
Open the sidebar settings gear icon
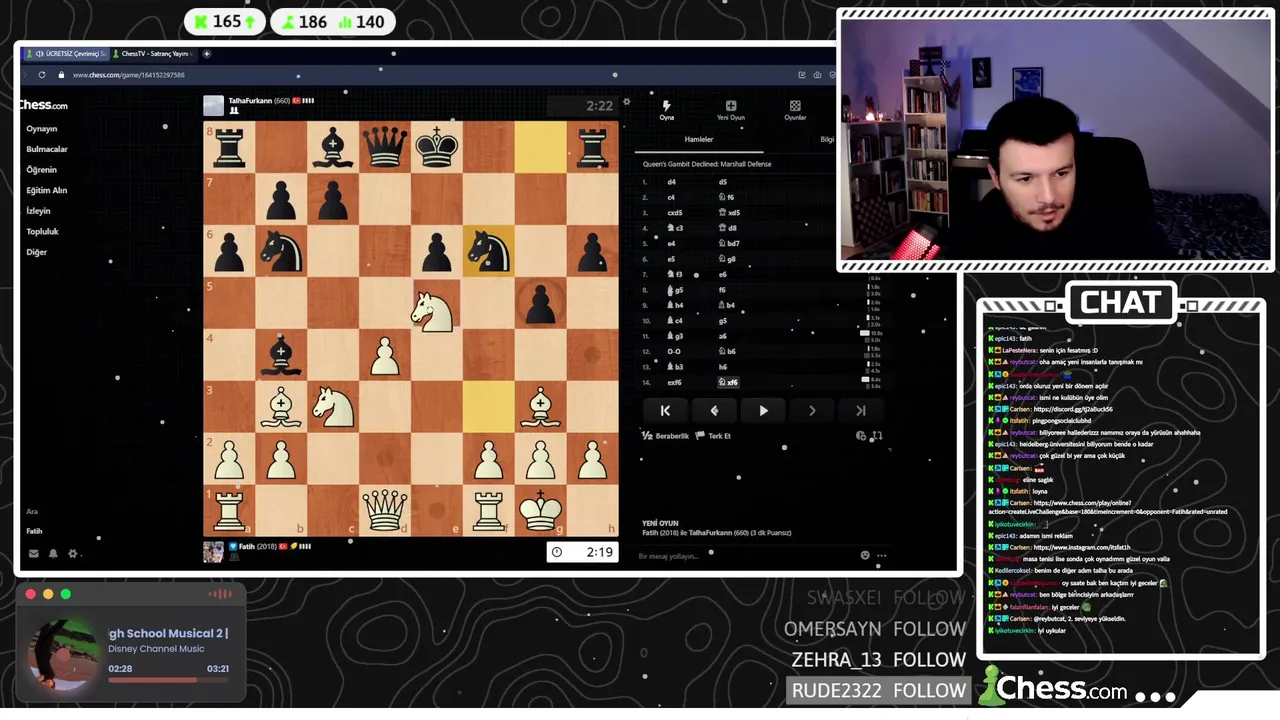[x=72, y=553]
